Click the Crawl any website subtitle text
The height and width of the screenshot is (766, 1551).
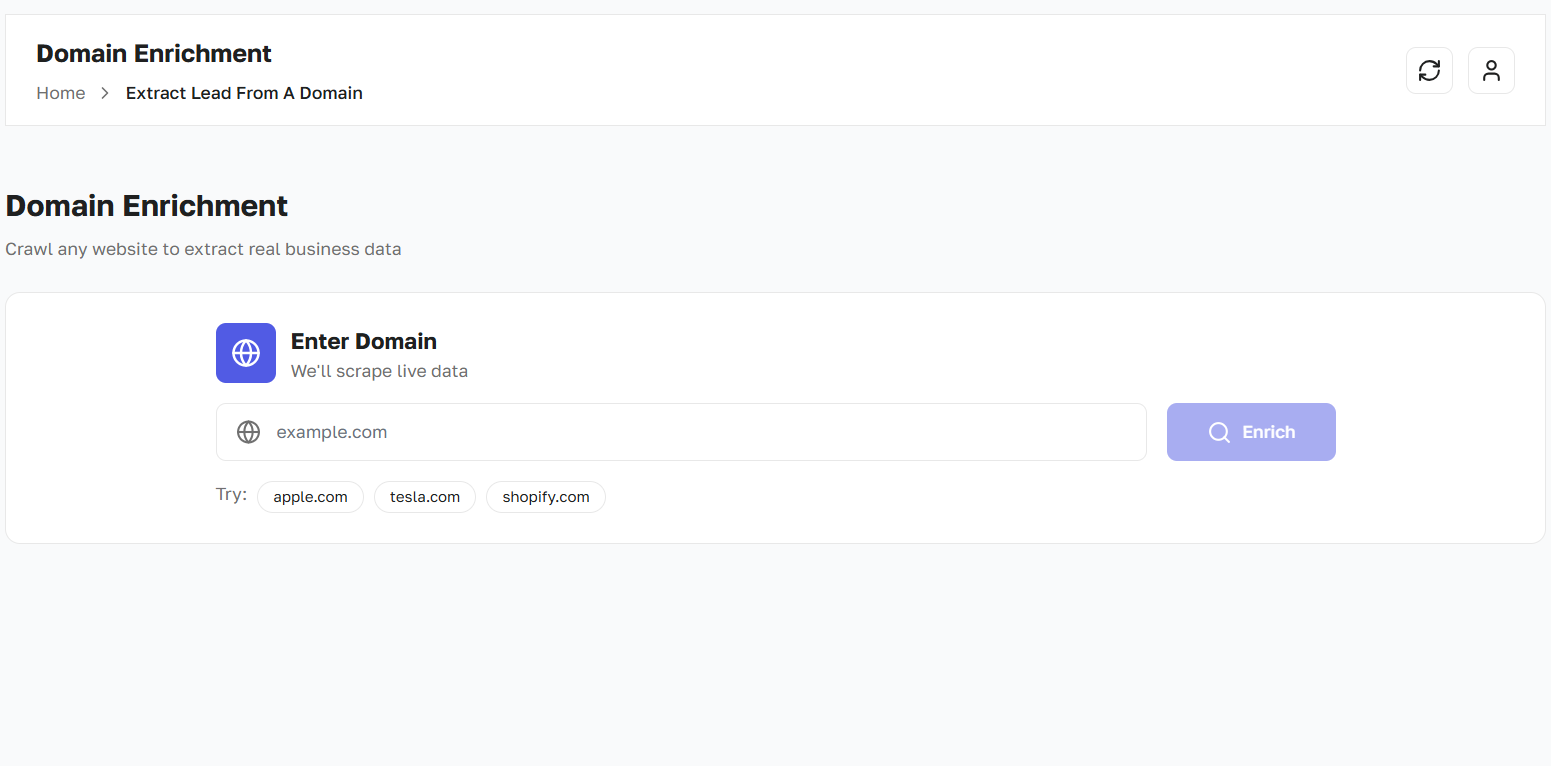click(203, 249)
